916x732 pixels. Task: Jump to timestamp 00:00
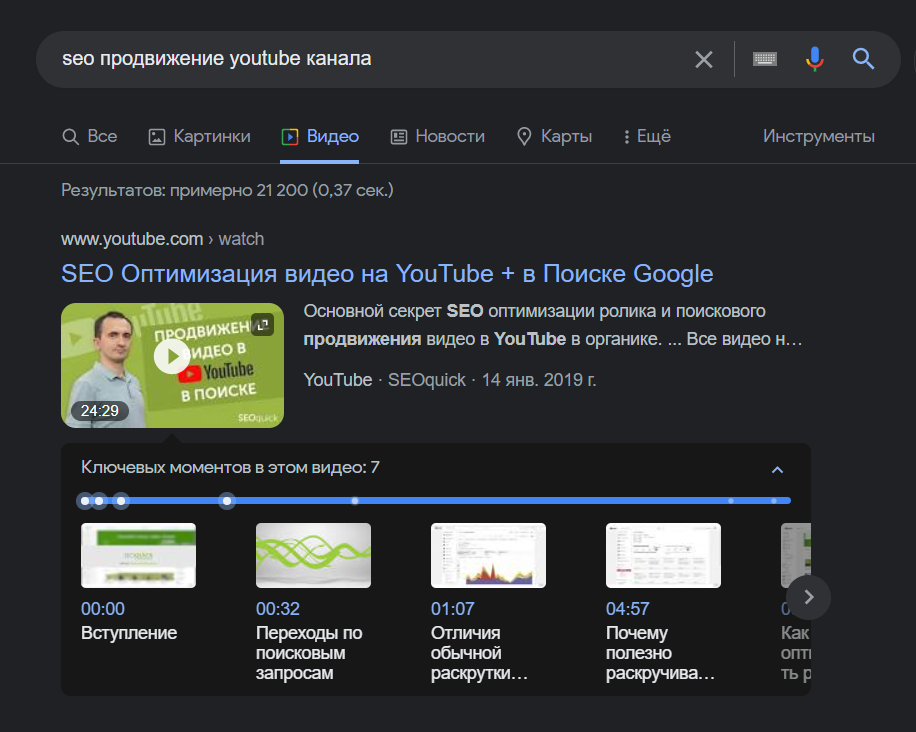(103, 609)
